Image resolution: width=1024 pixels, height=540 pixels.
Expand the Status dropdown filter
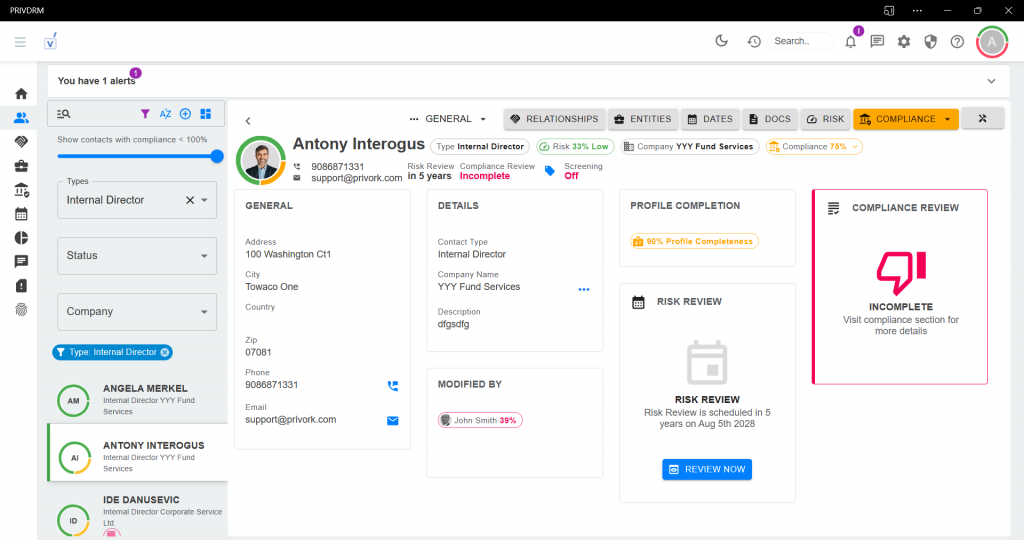(x=137, y=256)
